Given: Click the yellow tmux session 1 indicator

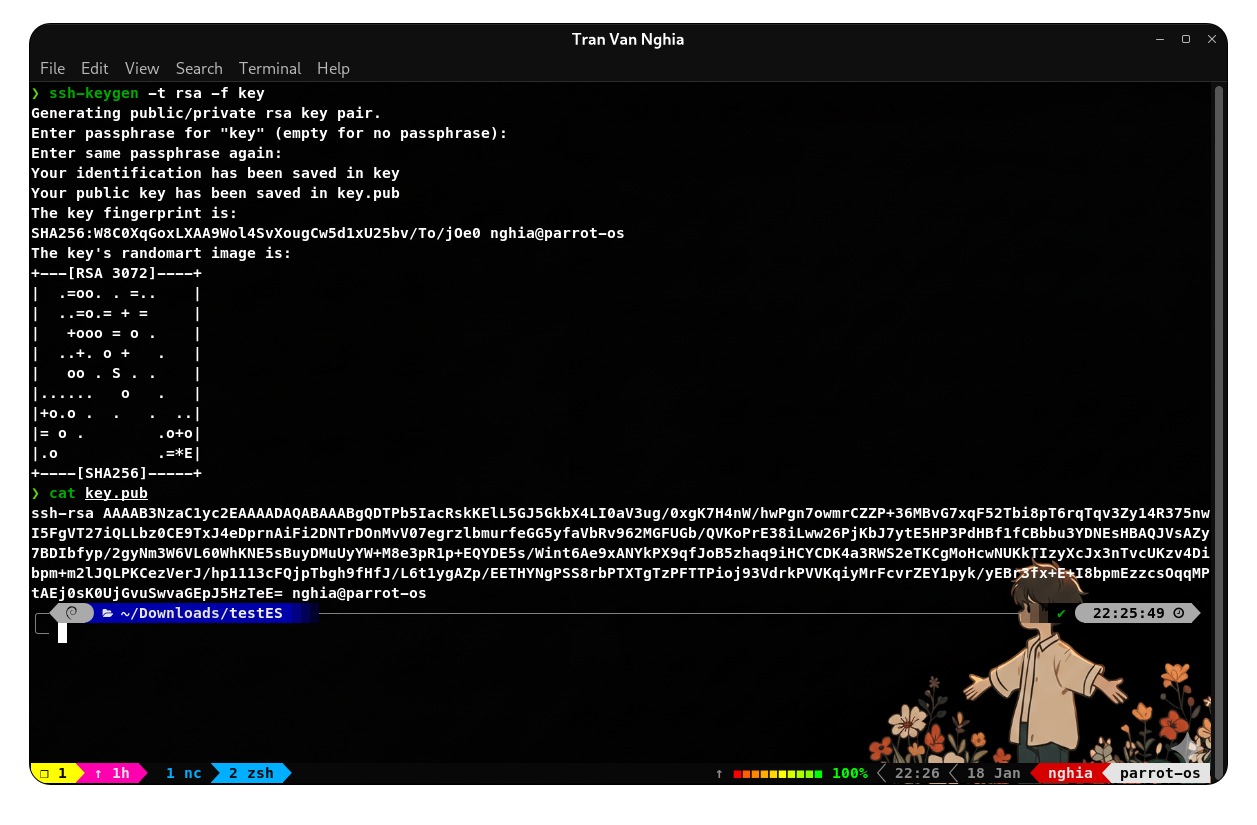Looking at the screenshot, I should click(54, 773).
